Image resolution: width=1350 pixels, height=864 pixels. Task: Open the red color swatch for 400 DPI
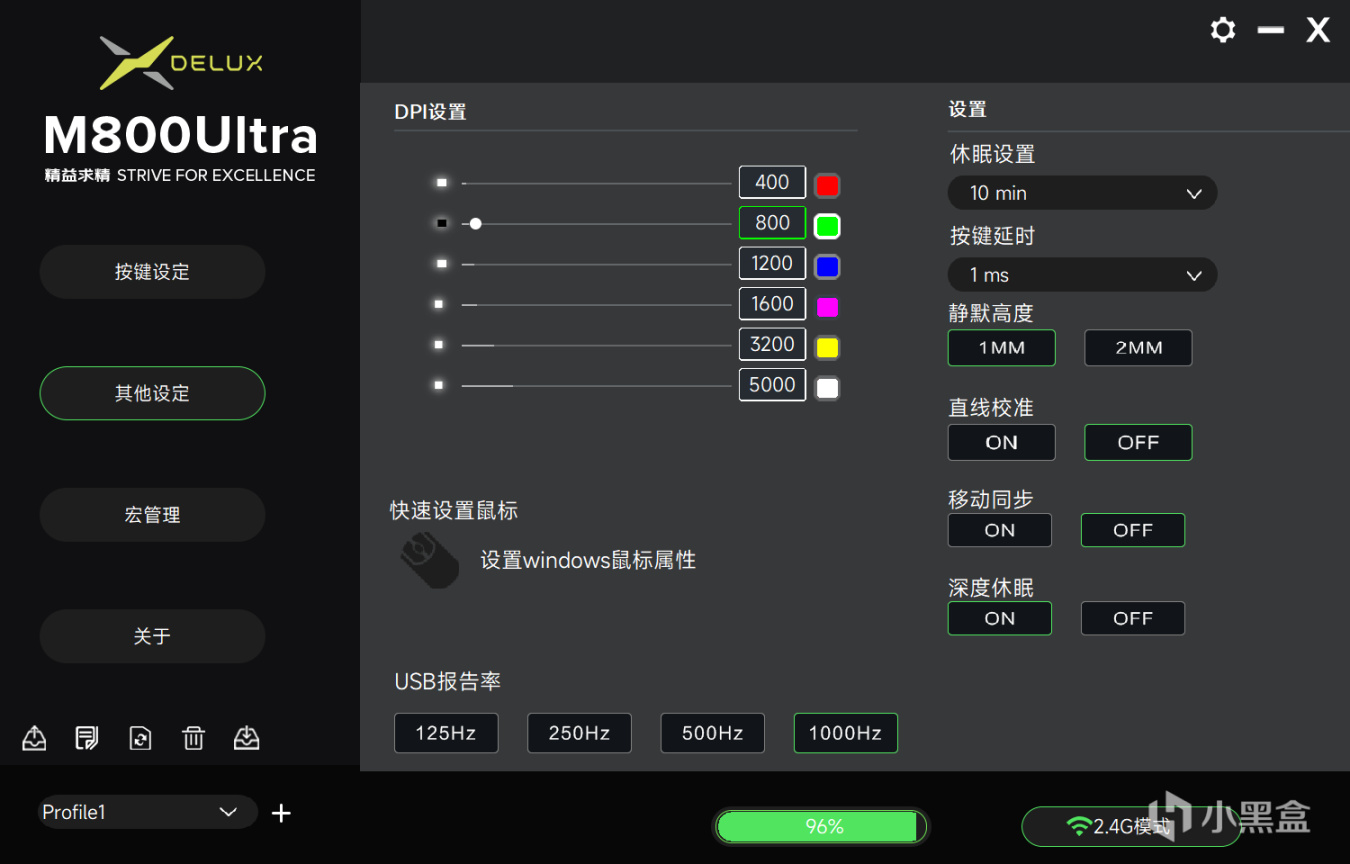827,185
